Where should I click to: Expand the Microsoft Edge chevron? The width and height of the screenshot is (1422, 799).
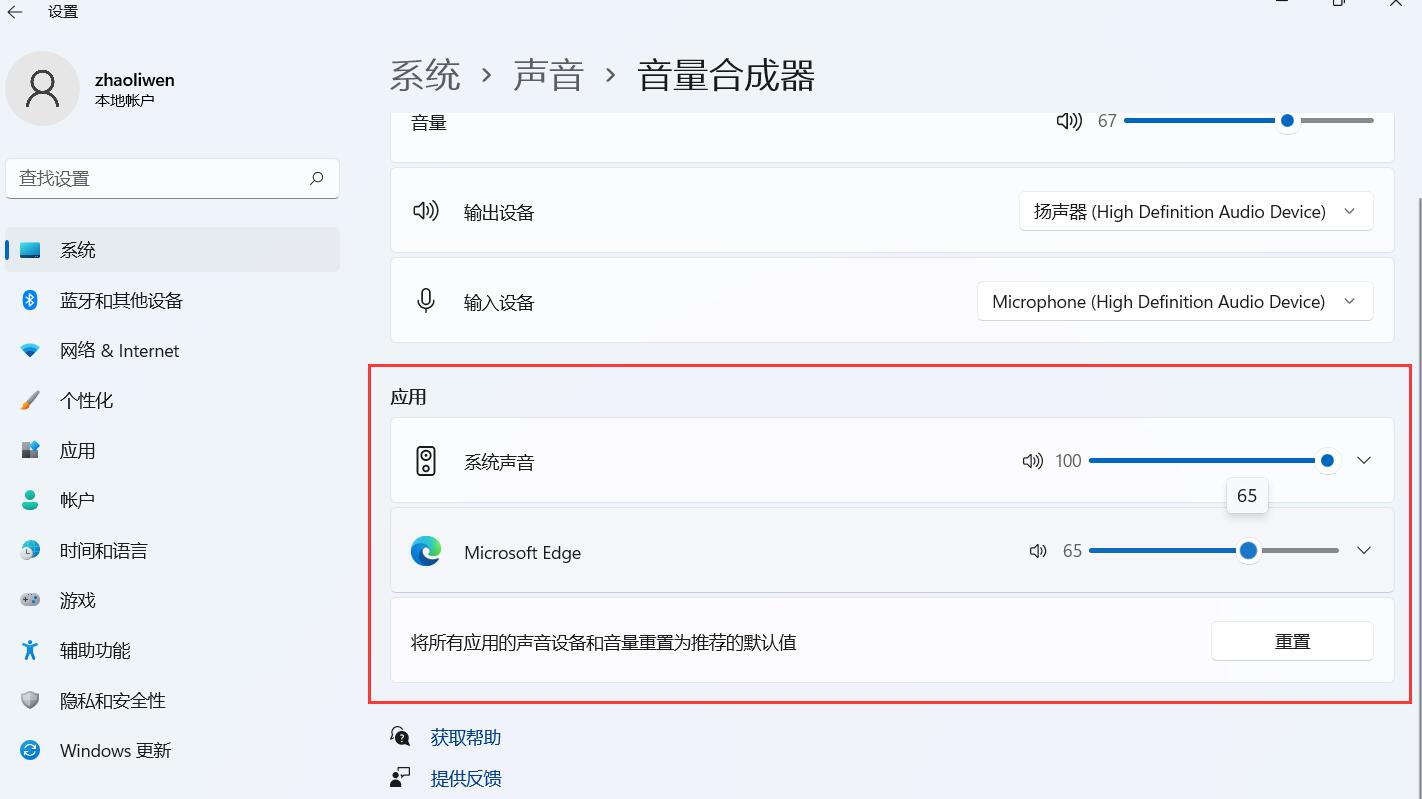click(x=1364, y=550)
